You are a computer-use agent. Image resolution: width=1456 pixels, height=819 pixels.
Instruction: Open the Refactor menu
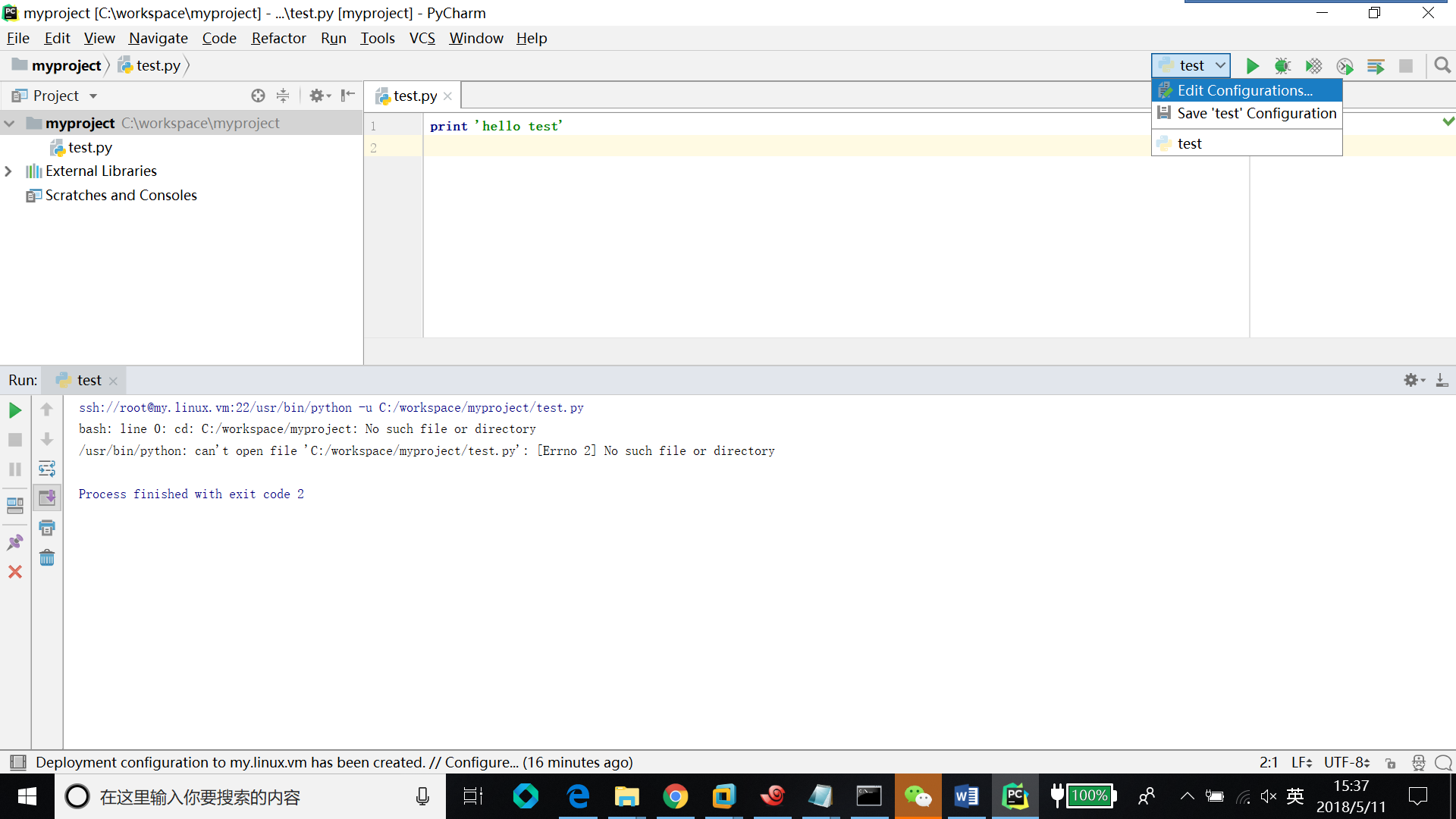tap(278, 38)
